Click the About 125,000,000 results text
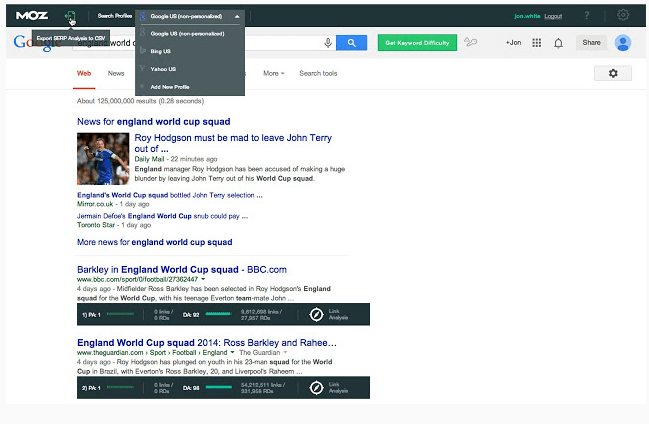649x424 pixels. (140, 101)
